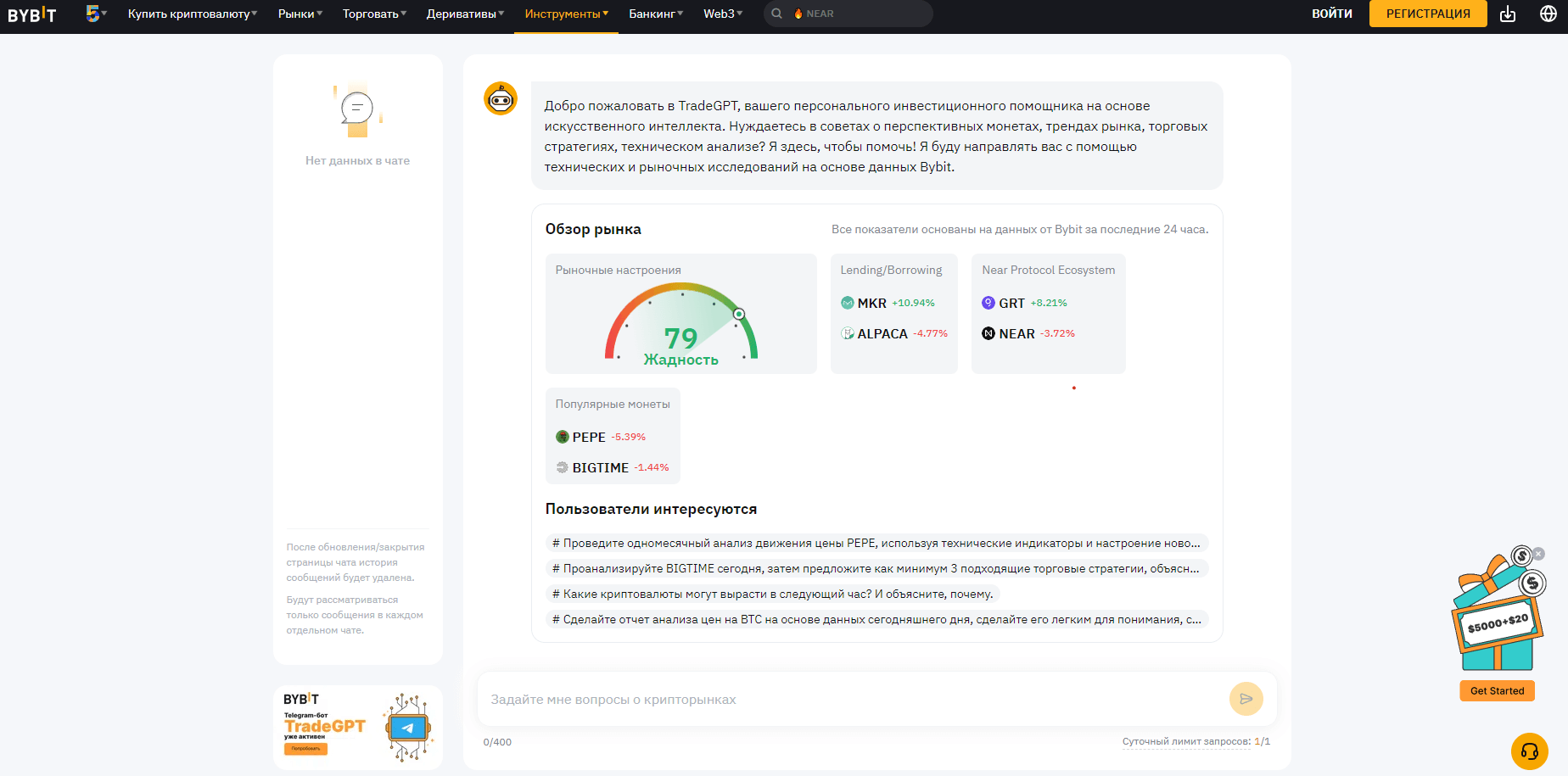
Task: Click the ВОЙТИ login link
Action: [1331, 14]
